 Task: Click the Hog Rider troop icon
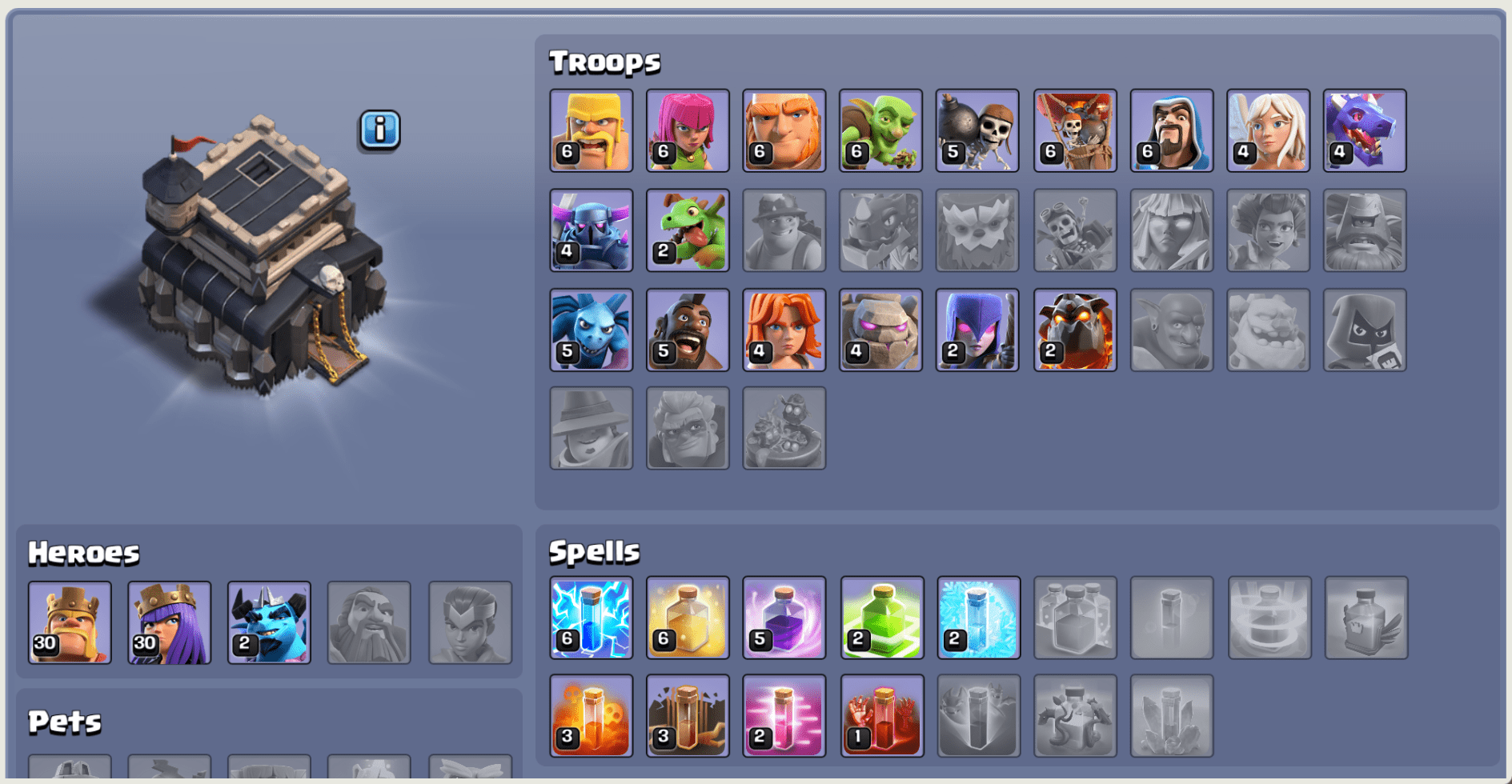tap(688, 330)
